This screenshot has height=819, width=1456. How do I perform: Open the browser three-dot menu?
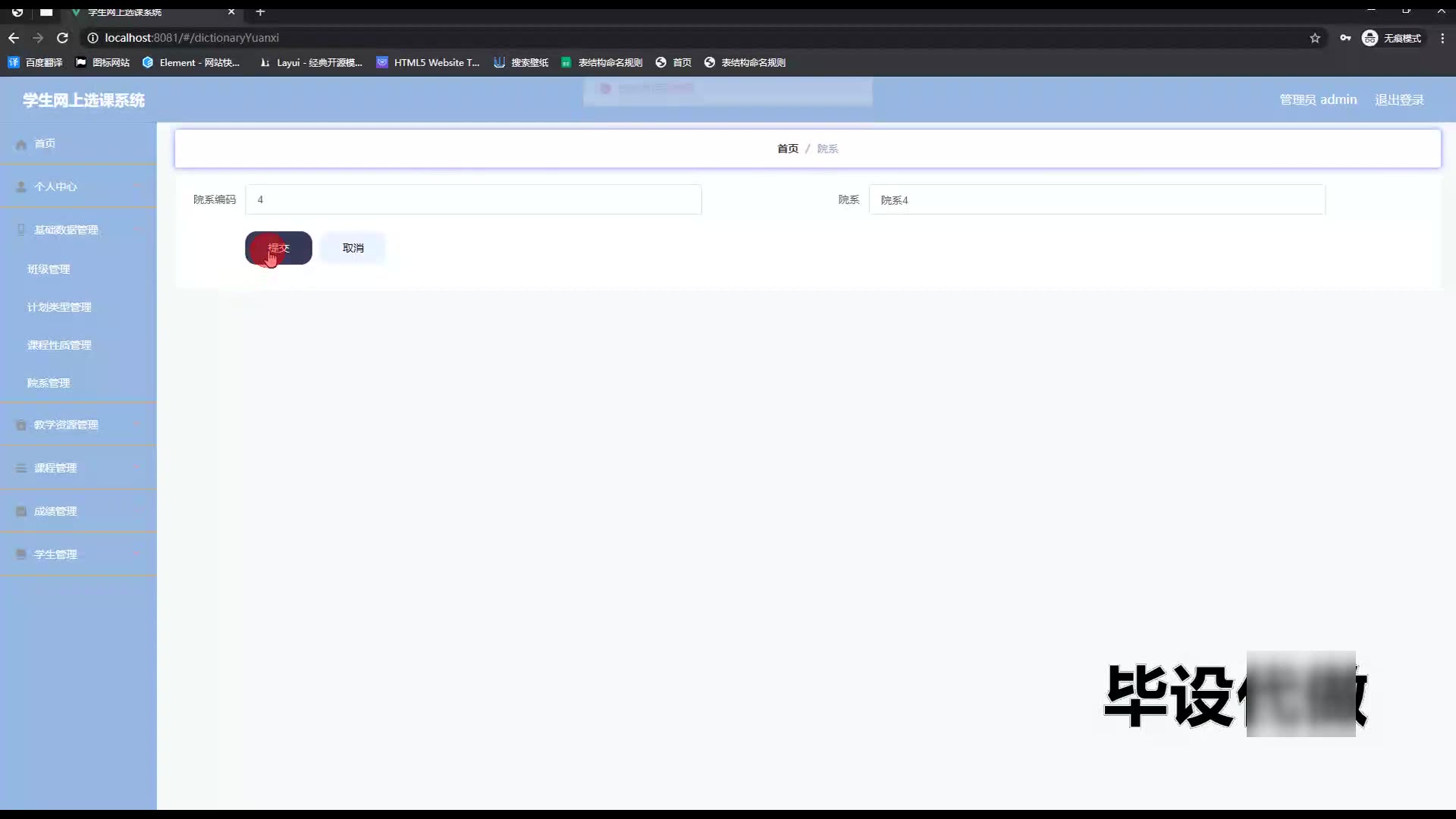(x=1442, y=38)
